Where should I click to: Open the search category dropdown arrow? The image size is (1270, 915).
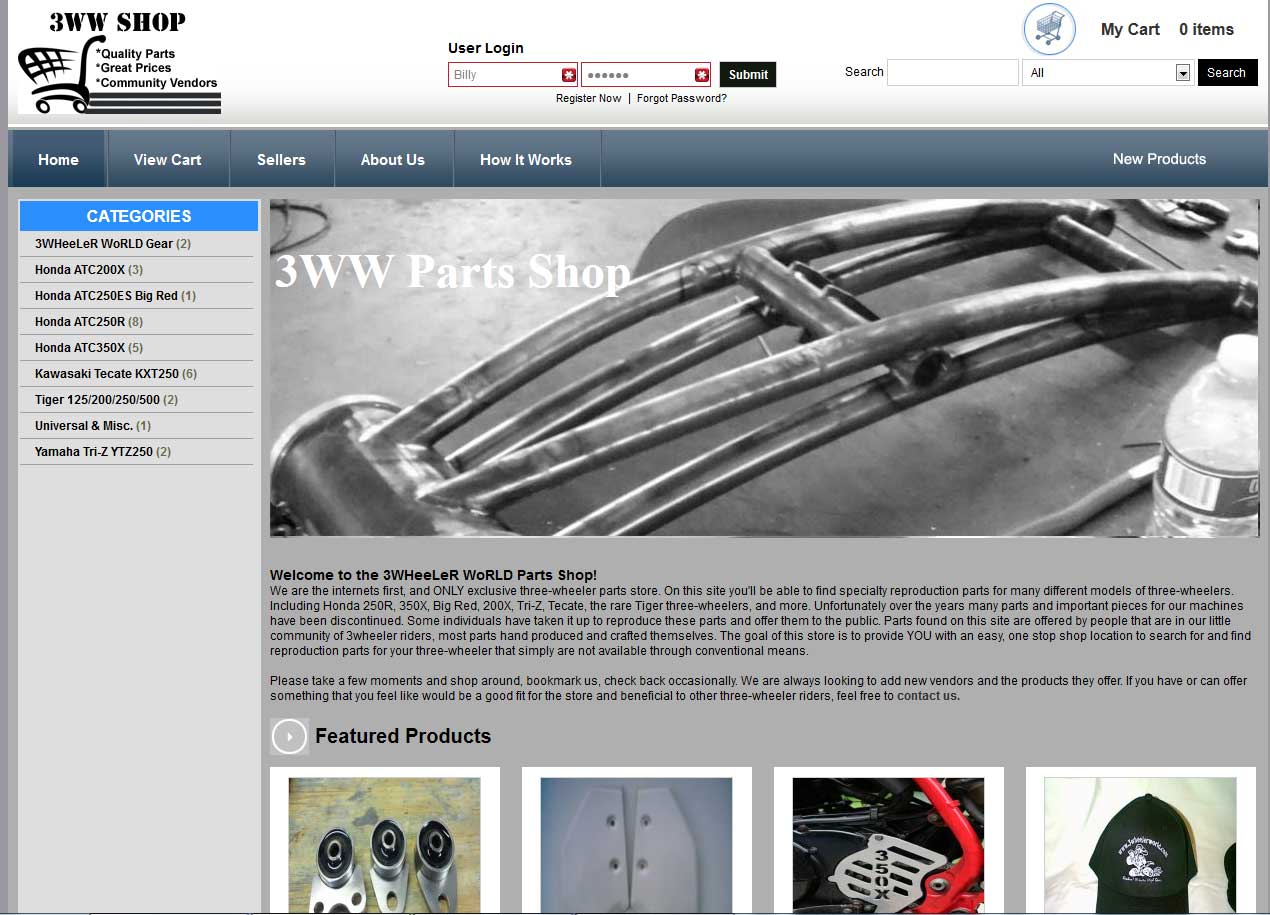[1183, 73]
